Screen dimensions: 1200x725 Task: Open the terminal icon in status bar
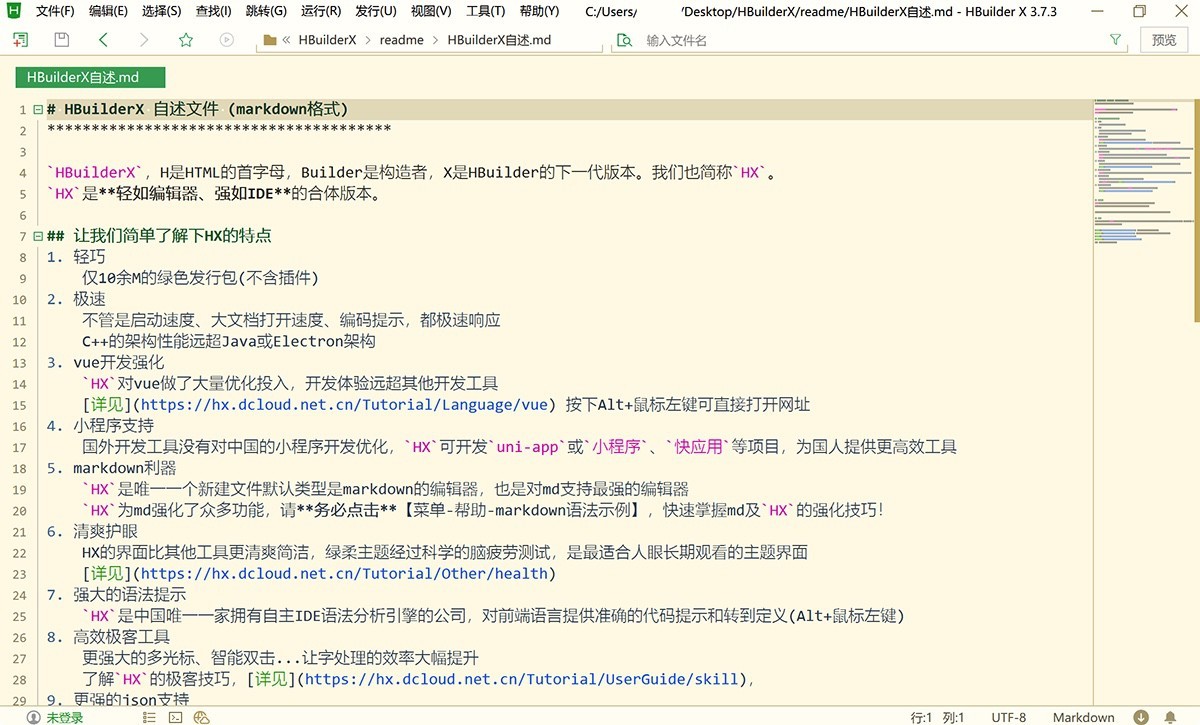[175, 717]
